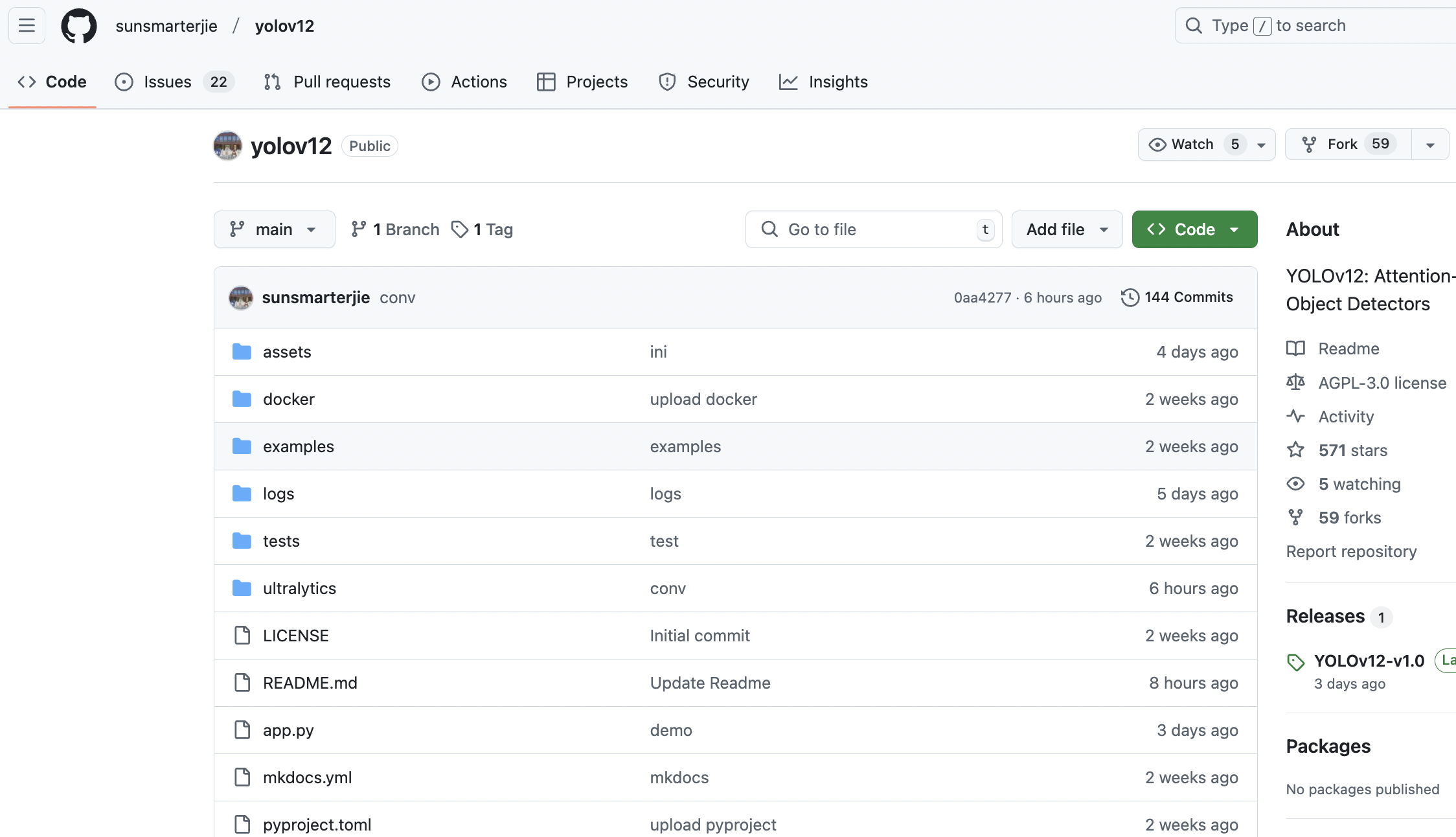Click the commit history clock icon

tap(1130, 297)
